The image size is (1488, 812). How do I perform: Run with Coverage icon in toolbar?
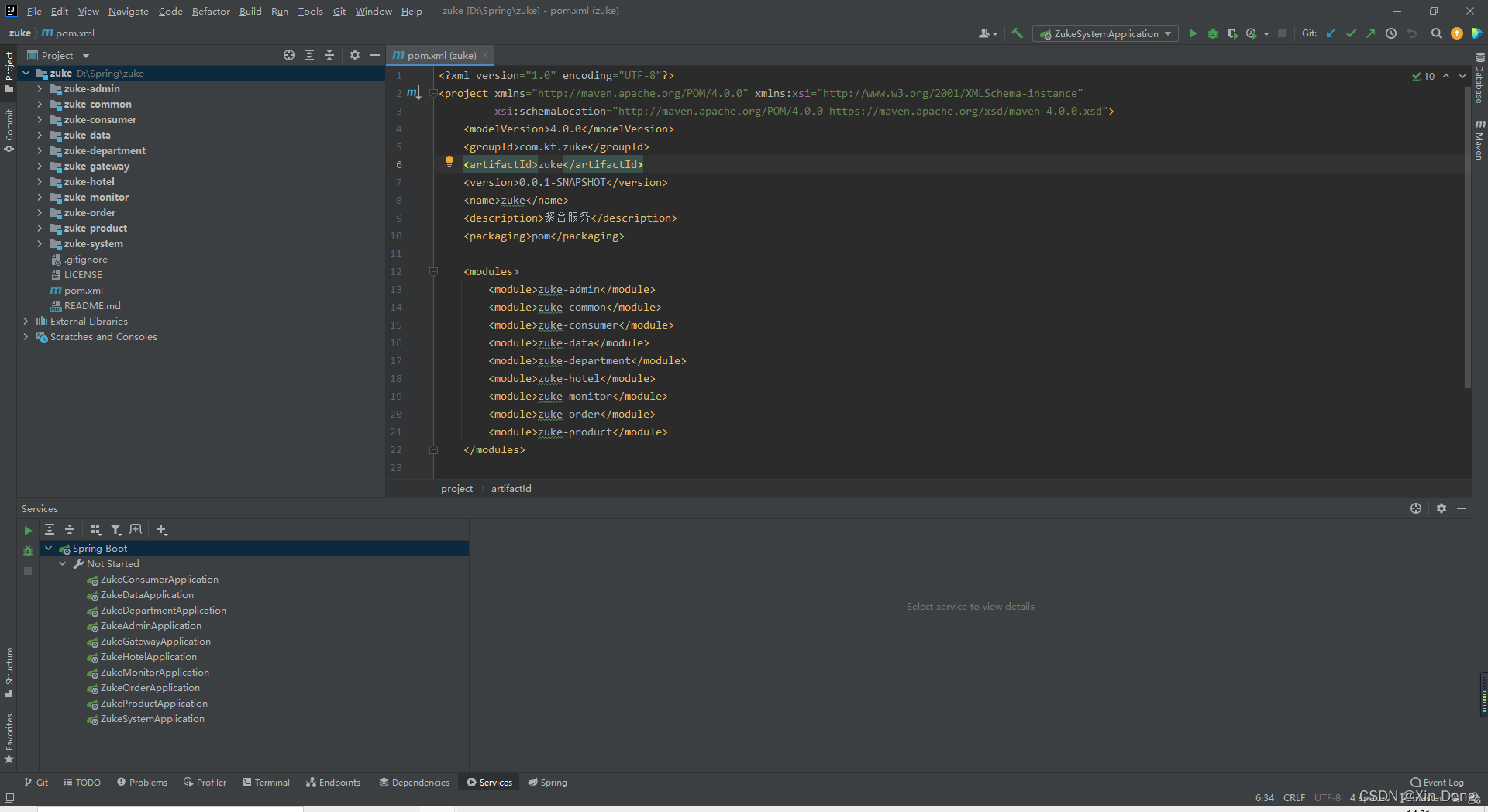coord(1232,33)
